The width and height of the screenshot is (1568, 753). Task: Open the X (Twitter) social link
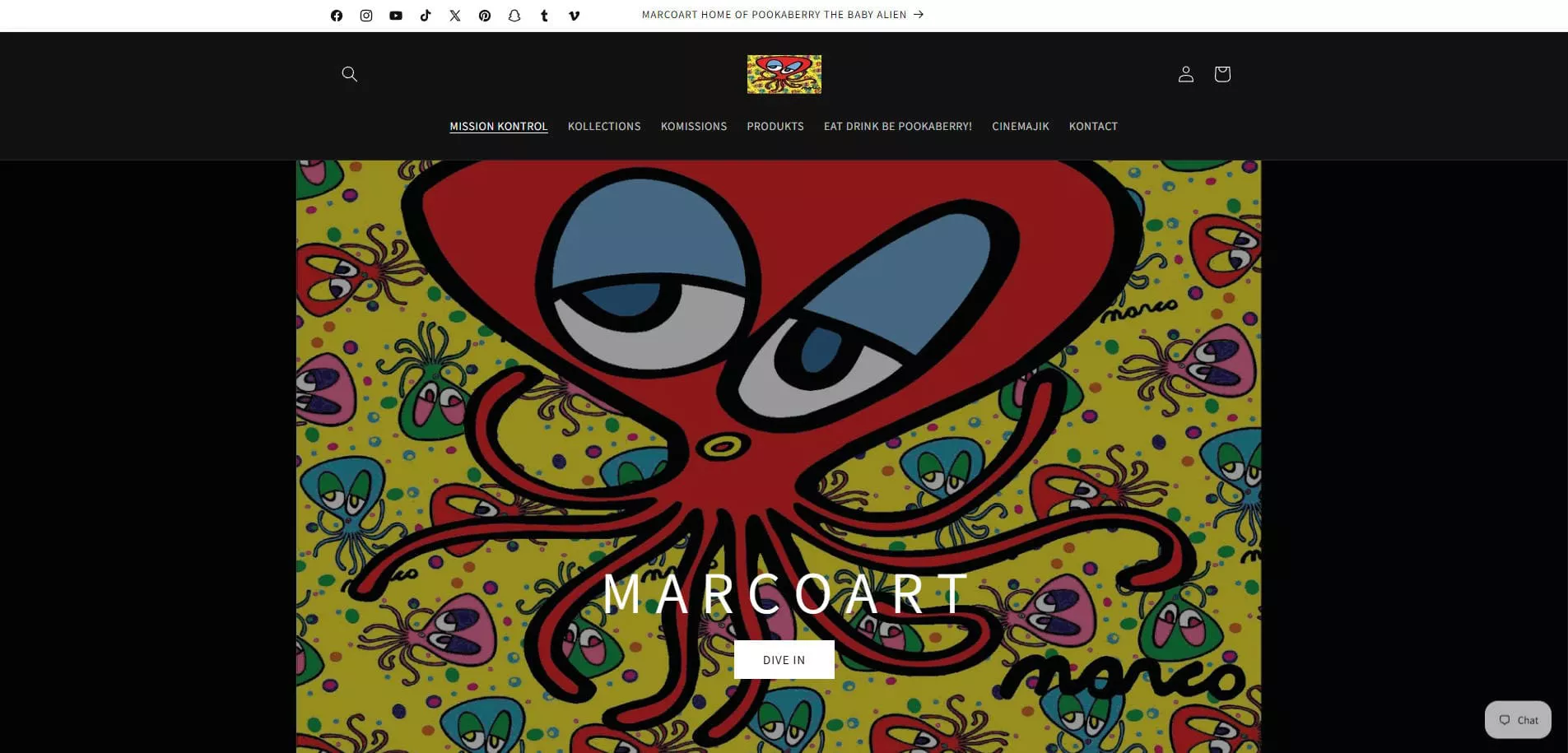point(455,16)
